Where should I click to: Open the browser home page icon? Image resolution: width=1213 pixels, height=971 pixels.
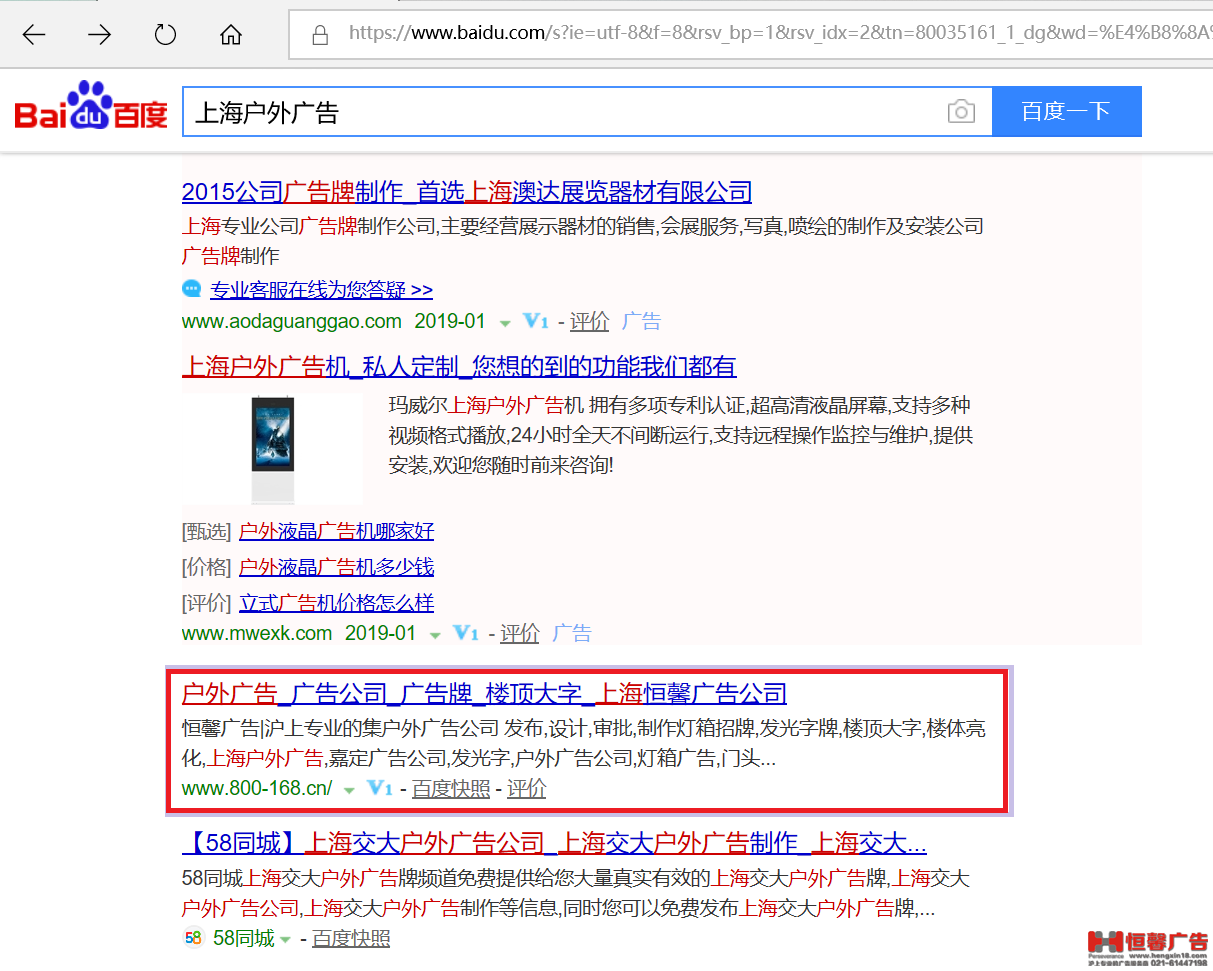231,35
